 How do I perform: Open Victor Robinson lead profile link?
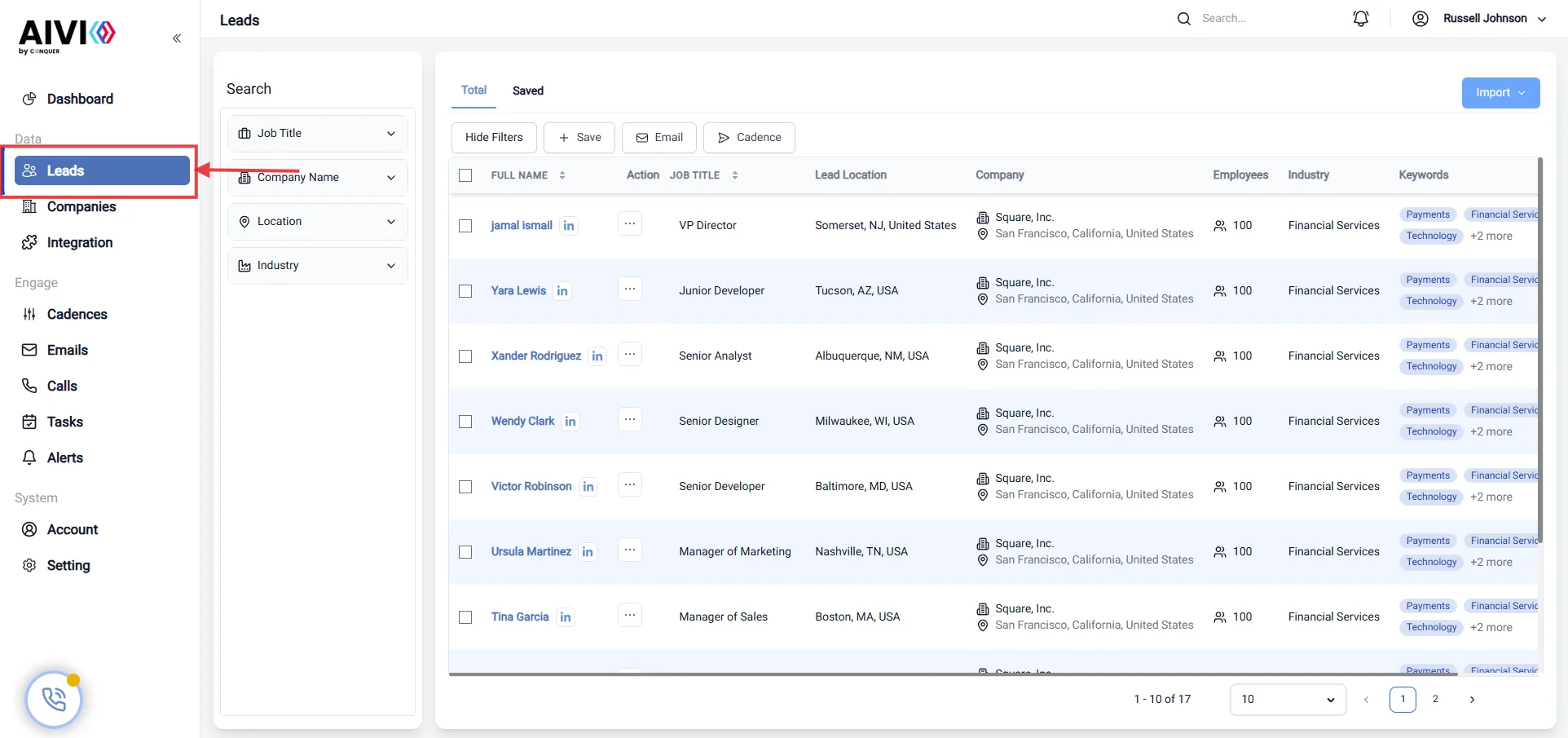tap(531, 487)
